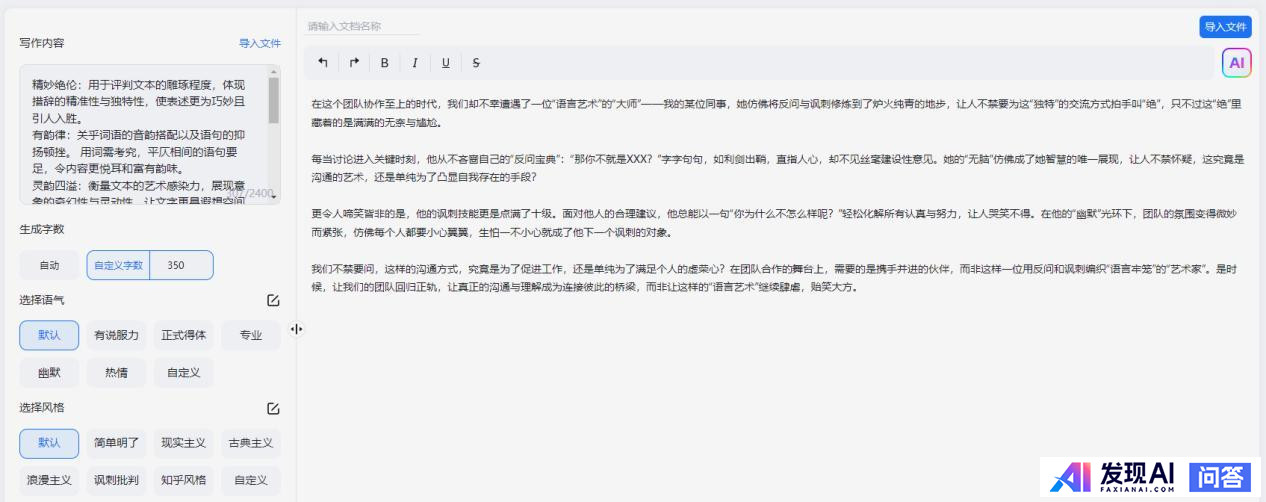Click 导入文件 link above writing content
Image resolution: width=1266 pixels, height=502 pixels.
click(260, 43)
